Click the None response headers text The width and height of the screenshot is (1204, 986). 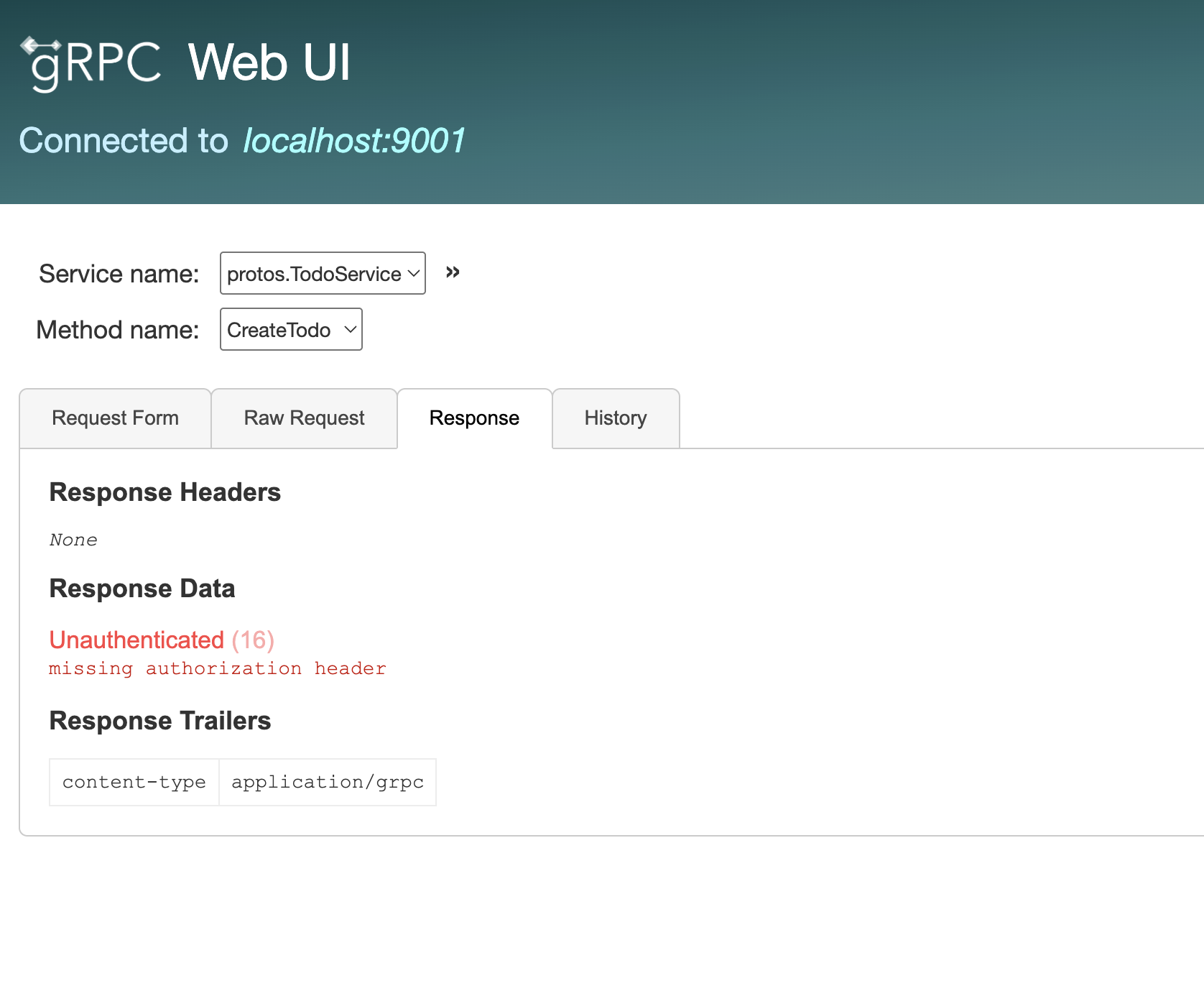73,540
